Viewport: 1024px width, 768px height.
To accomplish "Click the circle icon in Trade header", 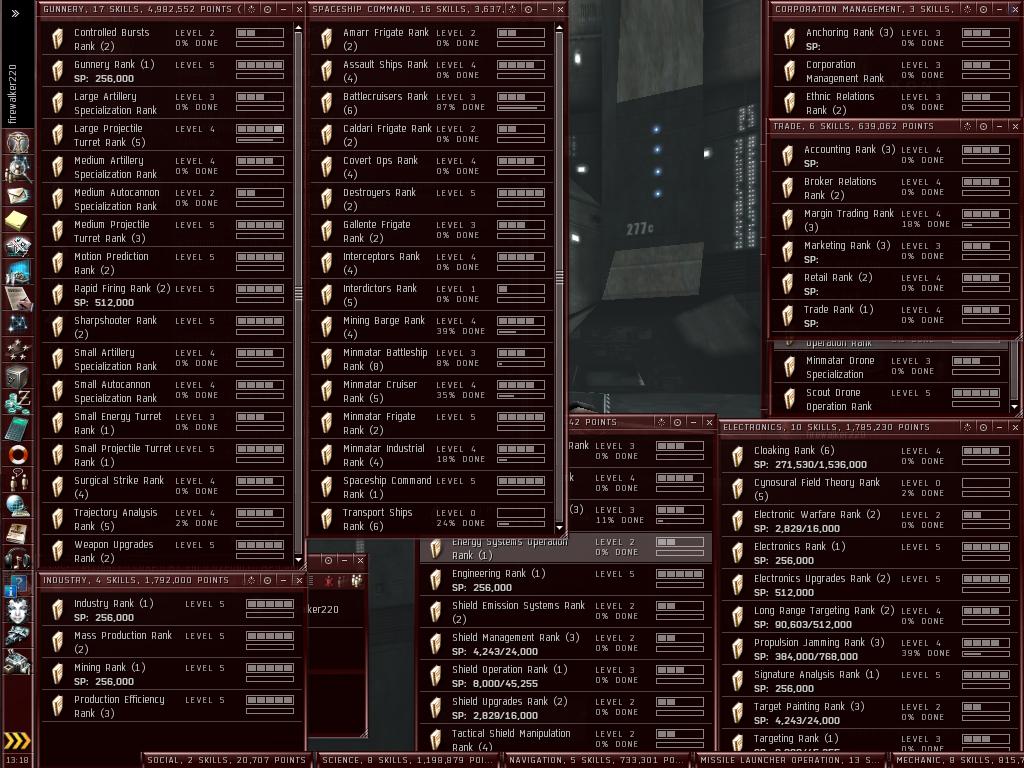I will [984, 126].
